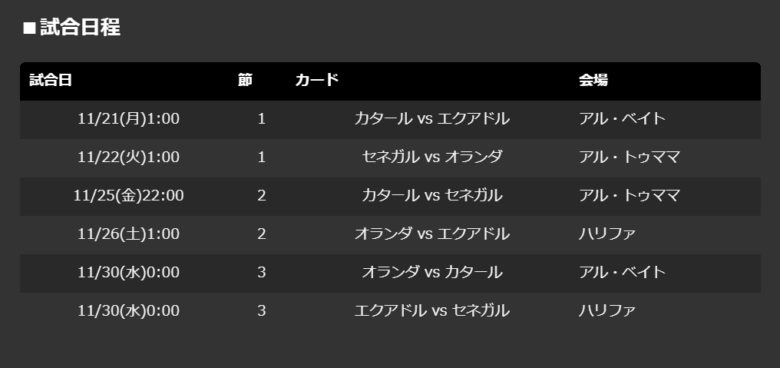Select the 節 column header

pyautogui.click(x=245, y=80)
